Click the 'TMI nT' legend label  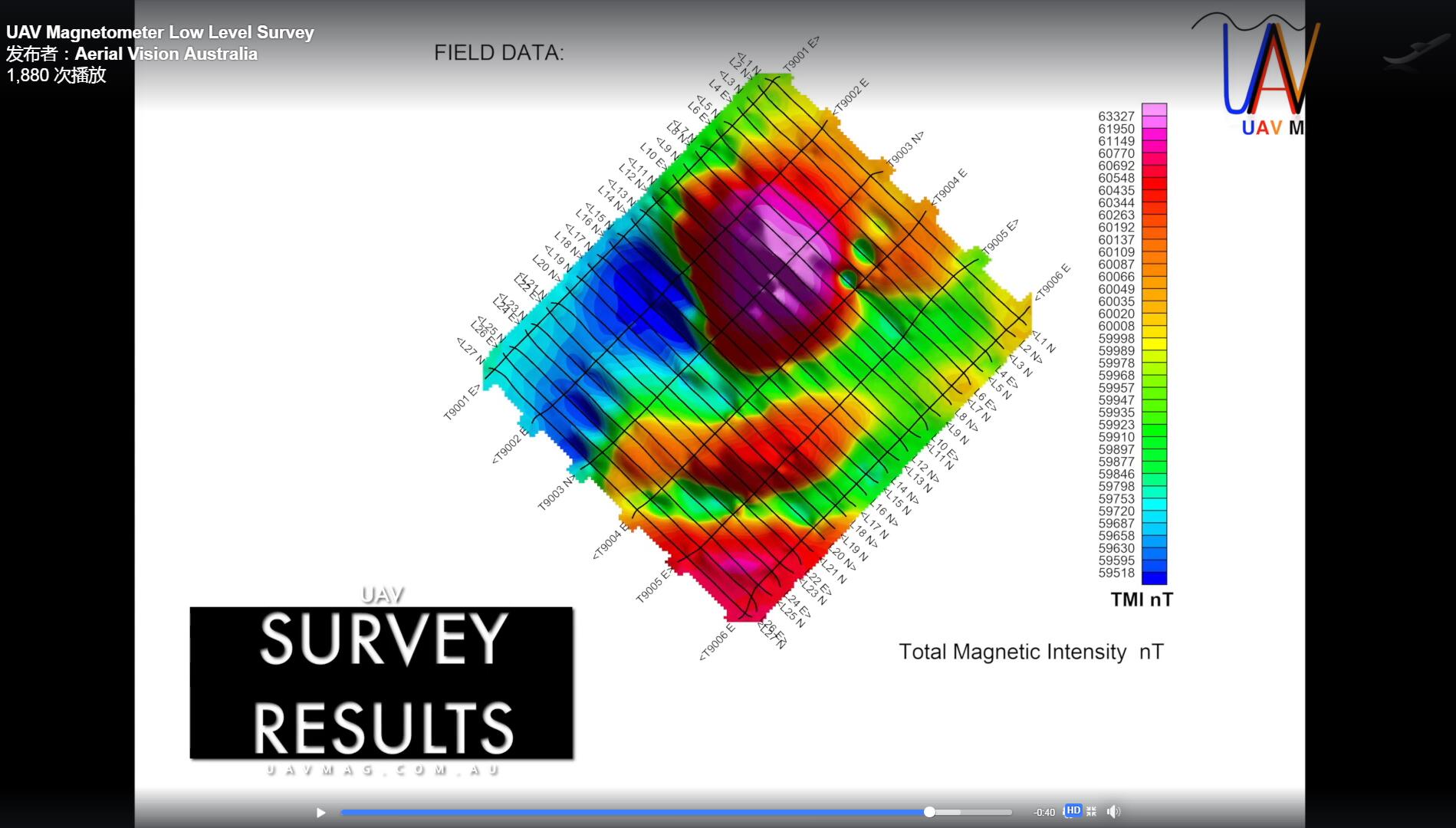pyautogui.click(x=1142, y=600)
